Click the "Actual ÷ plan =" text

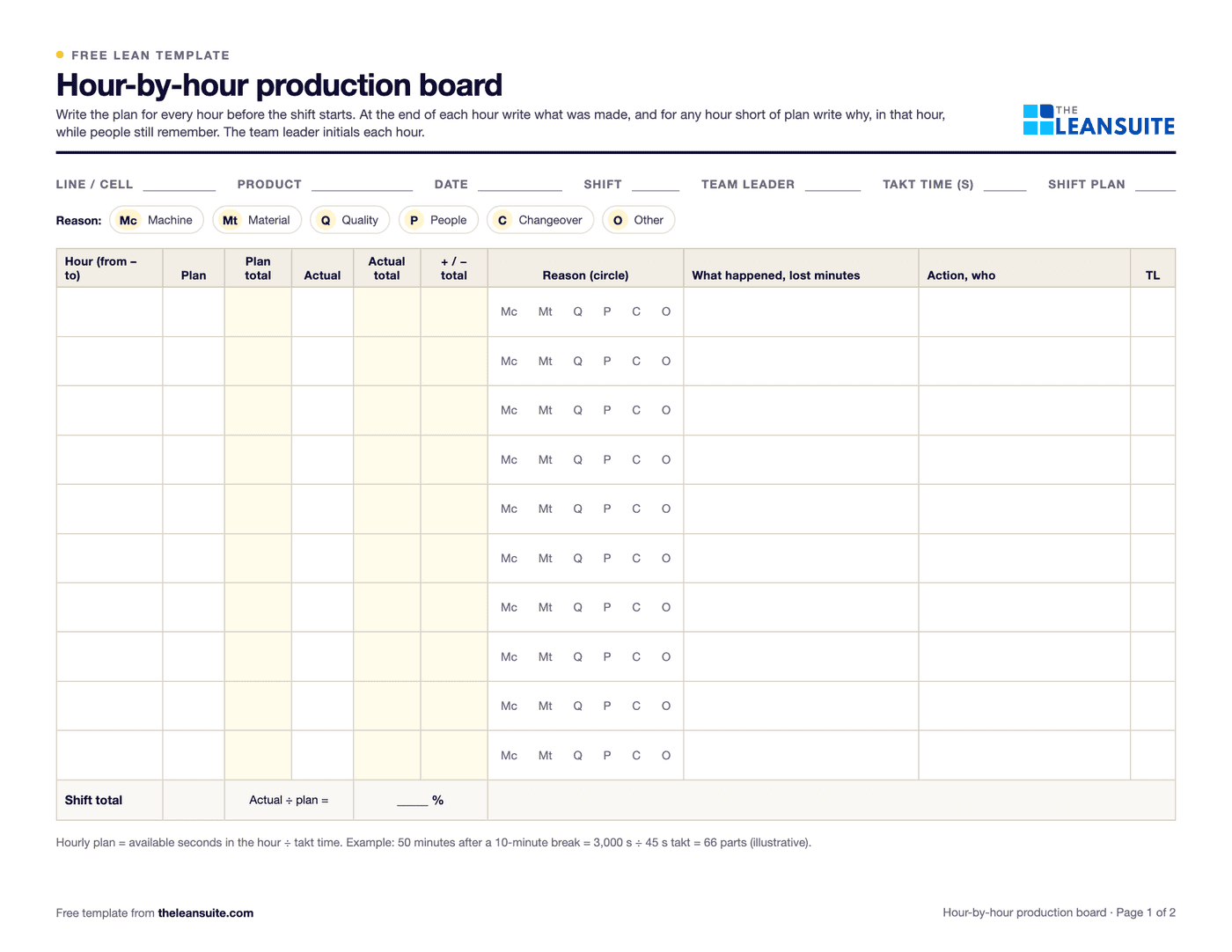click(x=289, y=801)
